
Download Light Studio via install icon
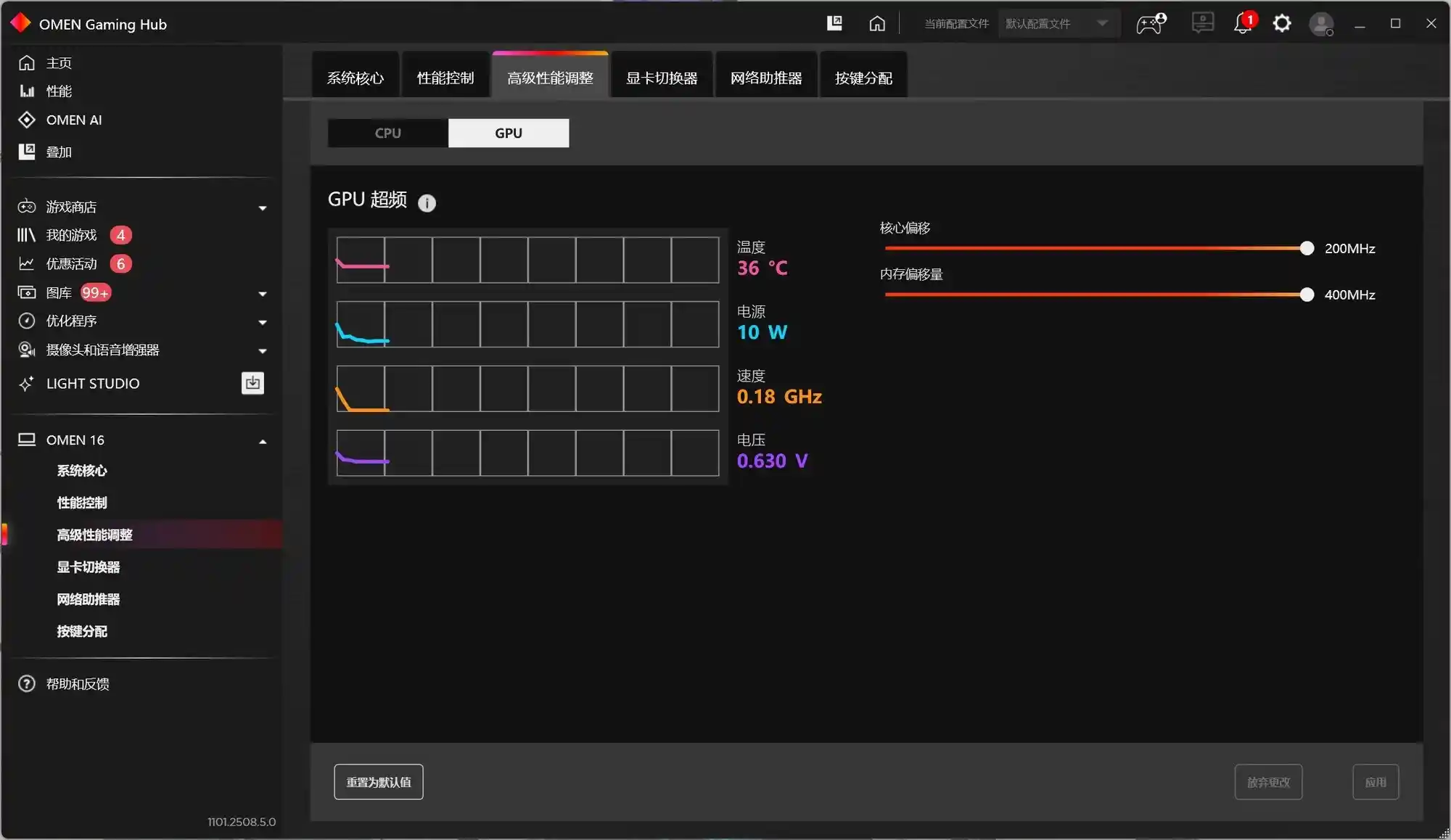[x=252, y=383]
